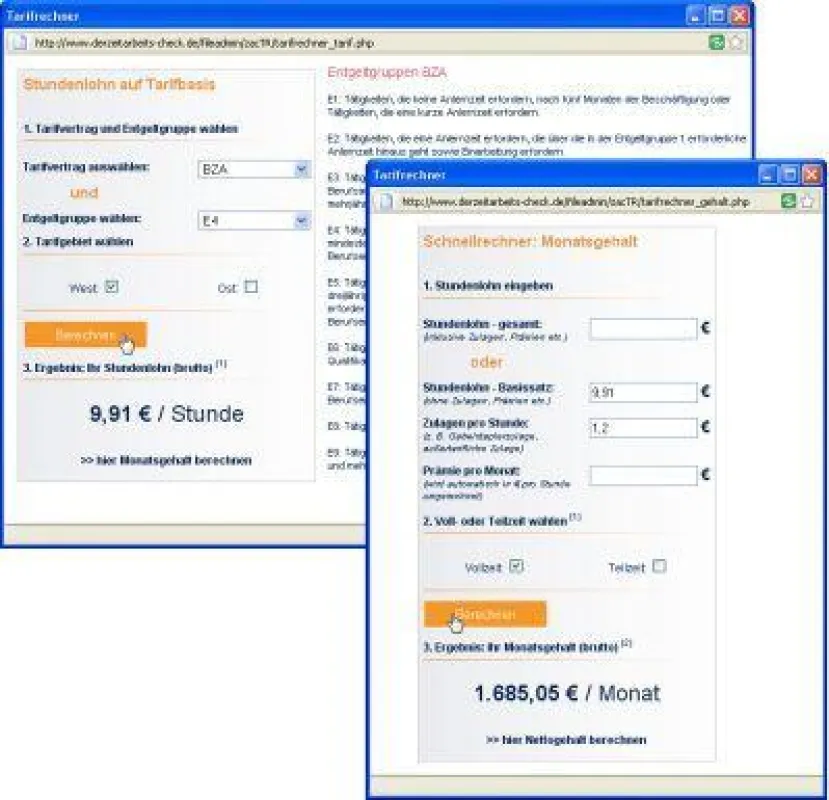Toggle the Vollzeit checkbox
Image resolution: width=829 pixels, height=800 pixels.
point(516,566)
